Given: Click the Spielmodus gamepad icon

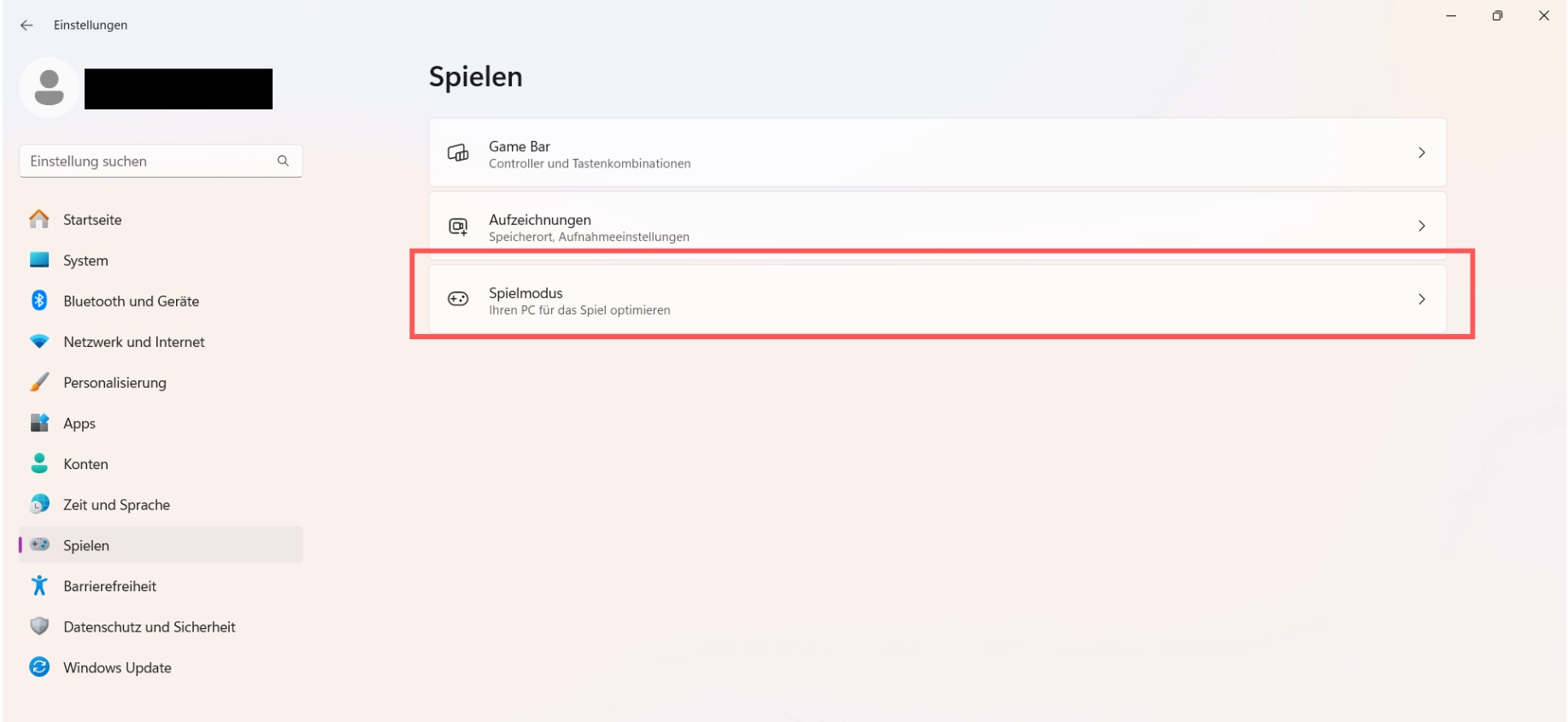Looking at the screenshot, I should (x=458, y=299).
